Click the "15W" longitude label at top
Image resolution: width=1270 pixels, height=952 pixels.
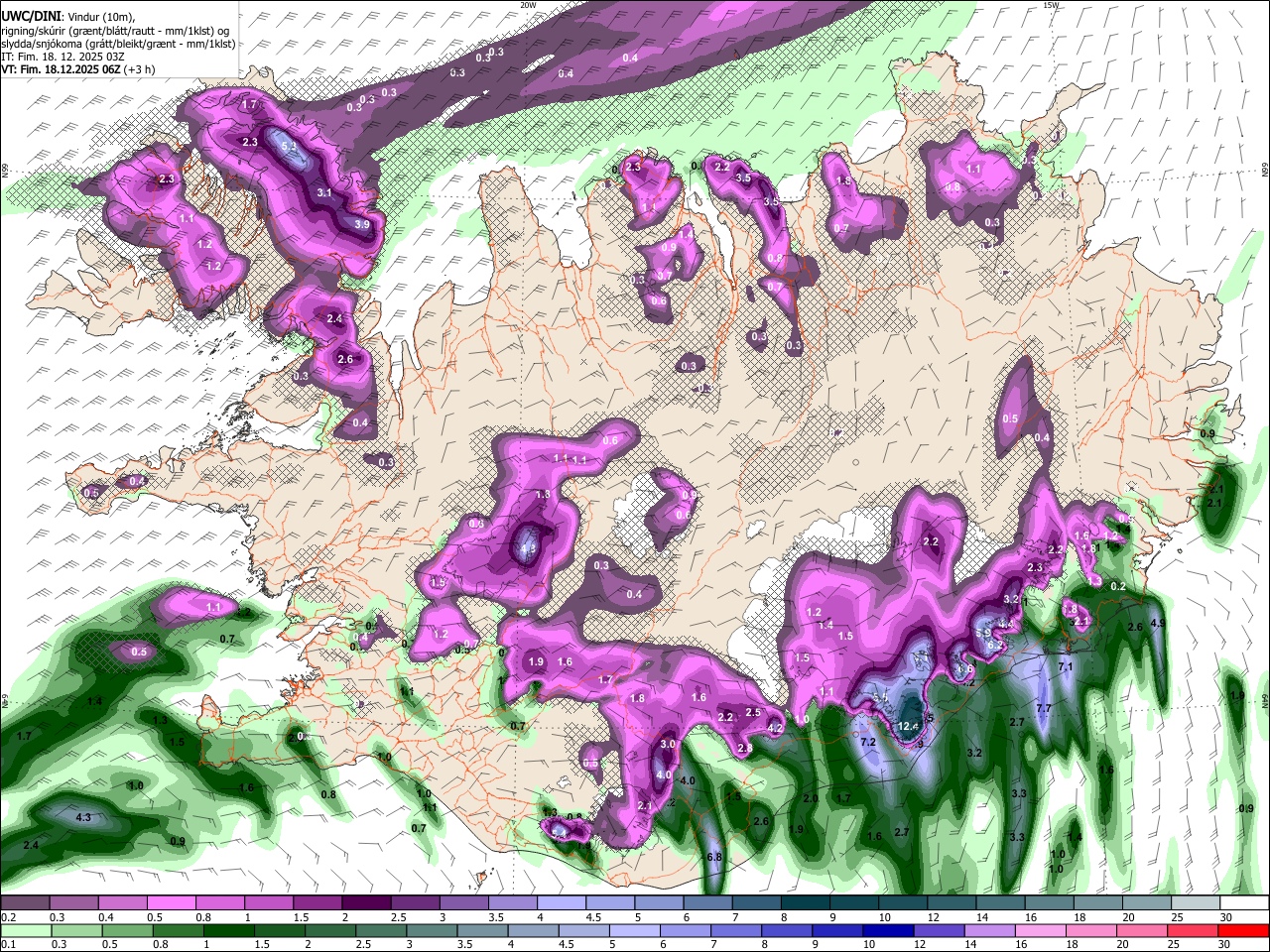1052,5
